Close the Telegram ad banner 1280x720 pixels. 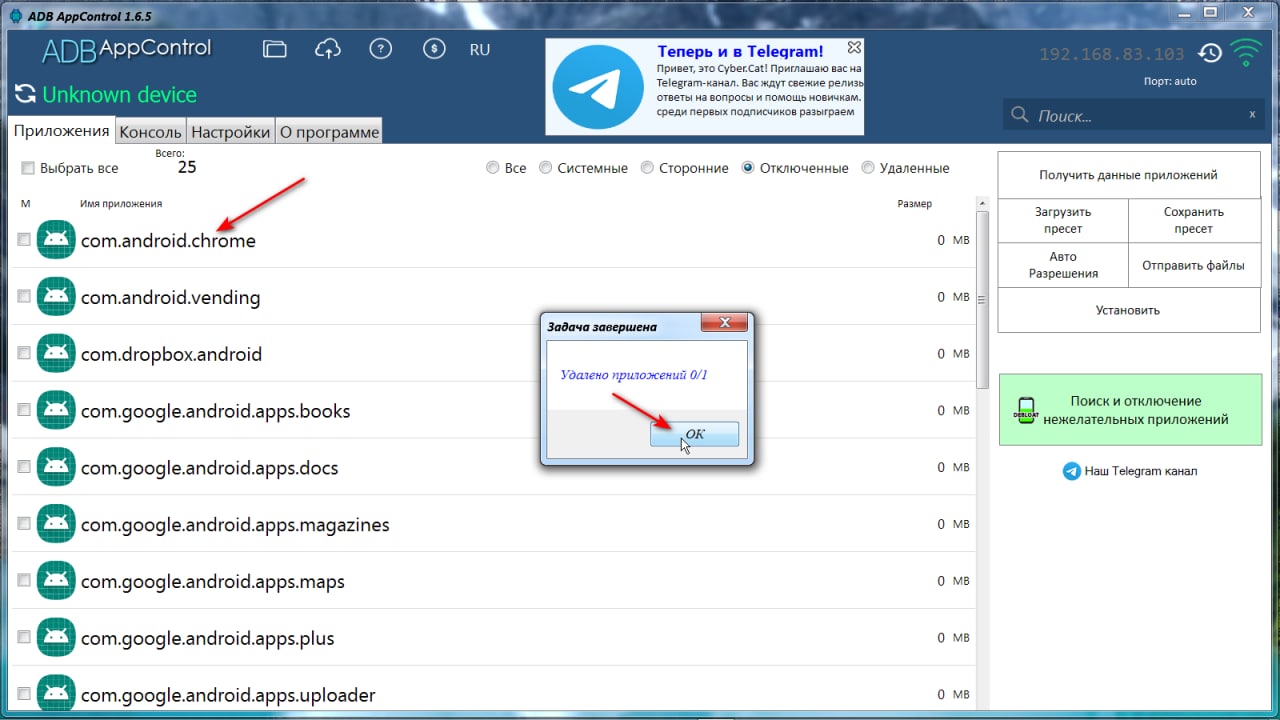click(854, 47)
